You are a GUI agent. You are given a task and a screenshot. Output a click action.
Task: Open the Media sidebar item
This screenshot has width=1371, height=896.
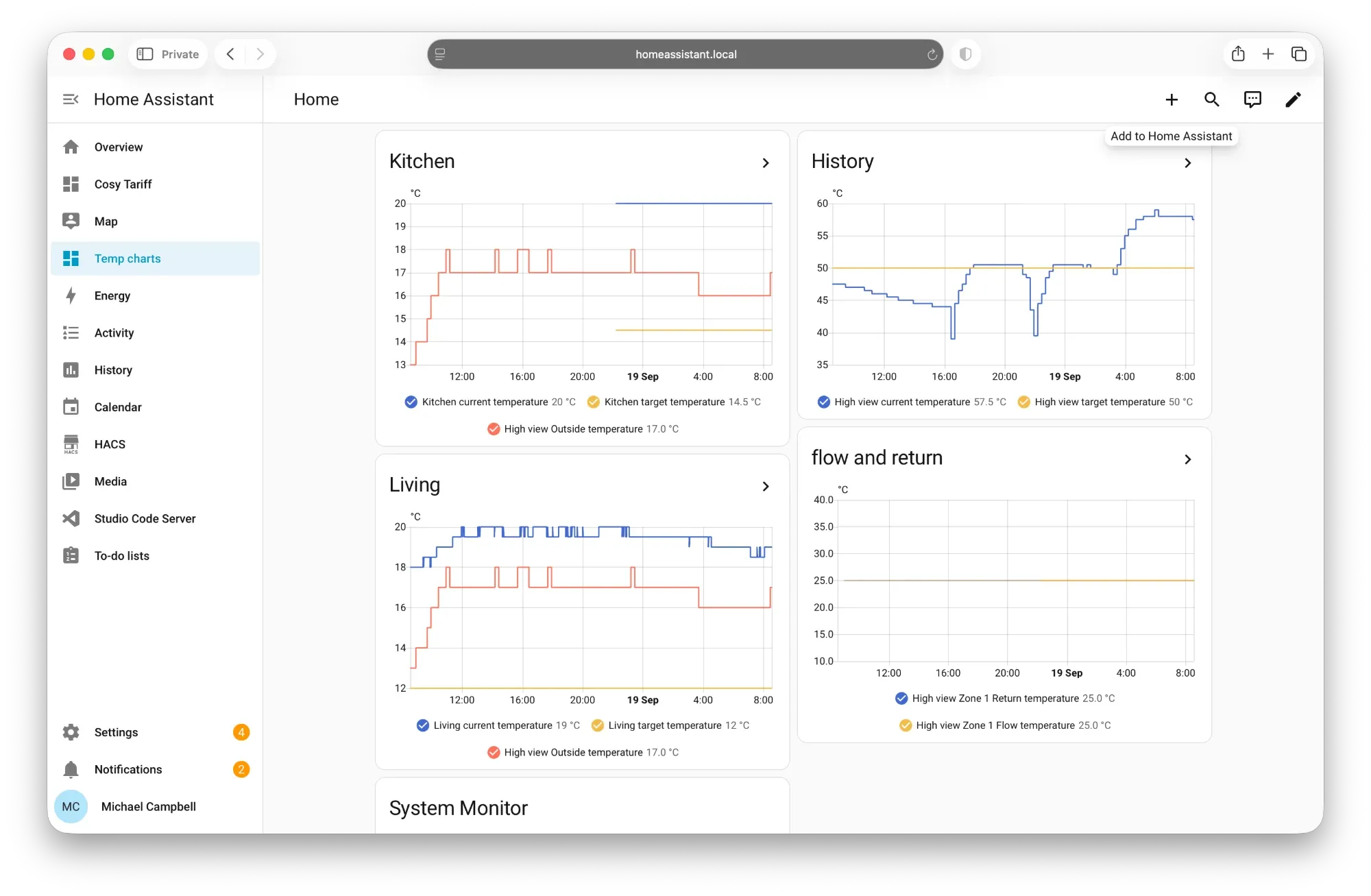pyautogui.click(x=156, y=481)
